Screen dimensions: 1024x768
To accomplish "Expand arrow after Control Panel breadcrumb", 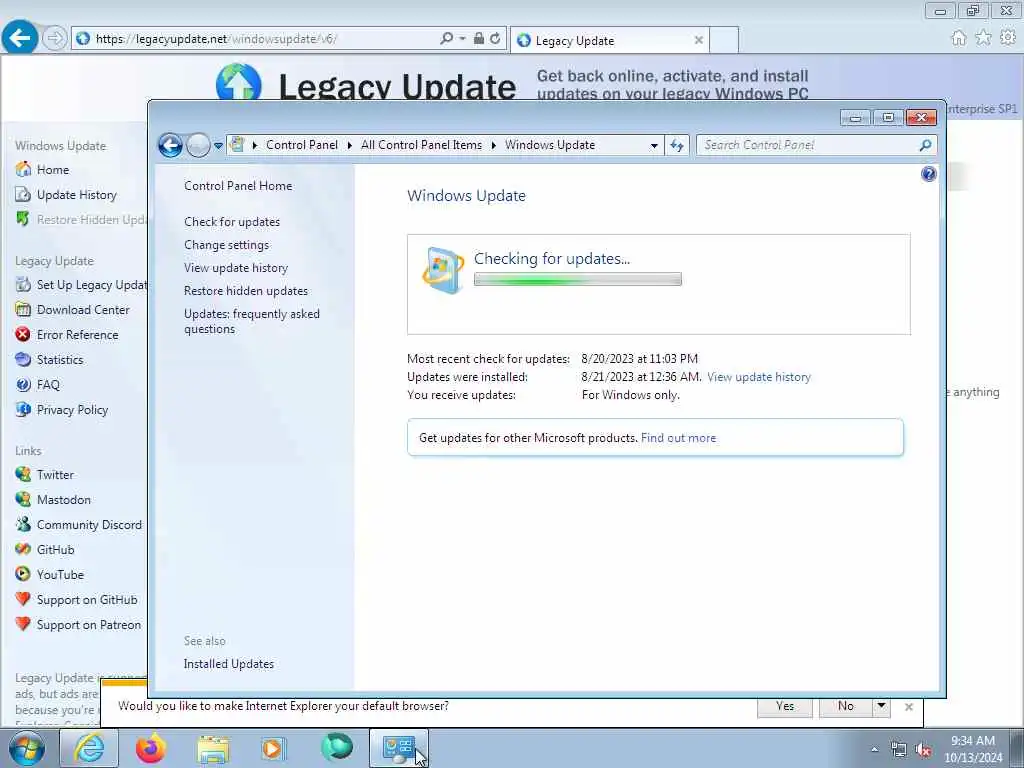I will [350, 145].
